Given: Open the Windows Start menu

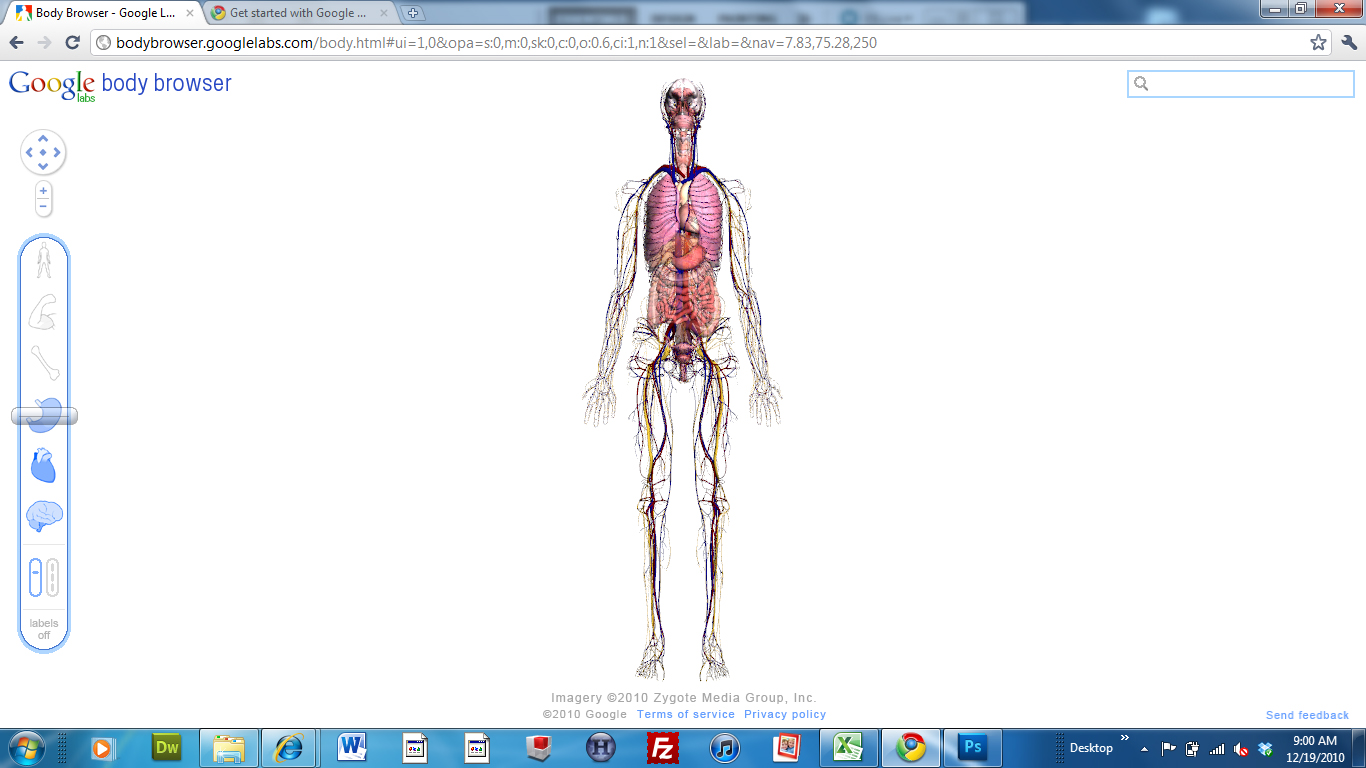Looking at the screenshot, I should tap(25, 747).
